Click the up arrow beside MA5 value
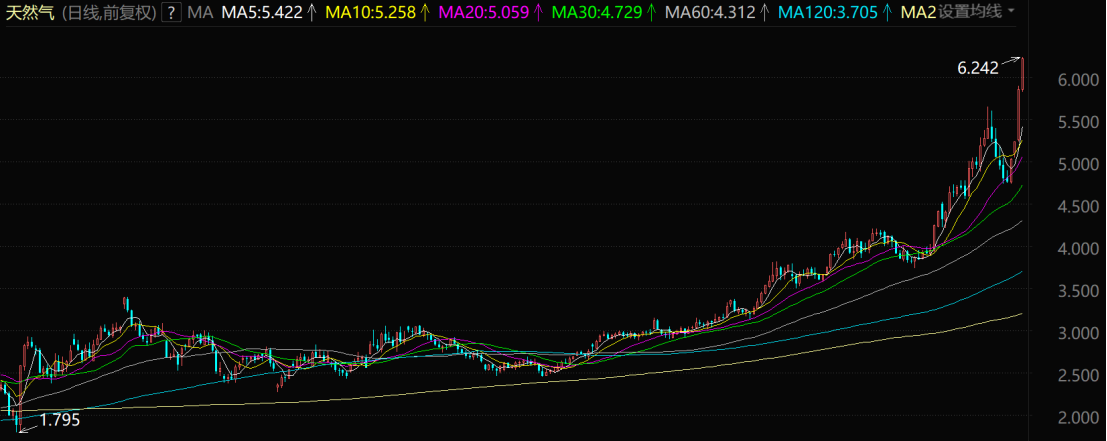Image resolution: width=1107 pixels, height=441 pixels. pos(311,13)
